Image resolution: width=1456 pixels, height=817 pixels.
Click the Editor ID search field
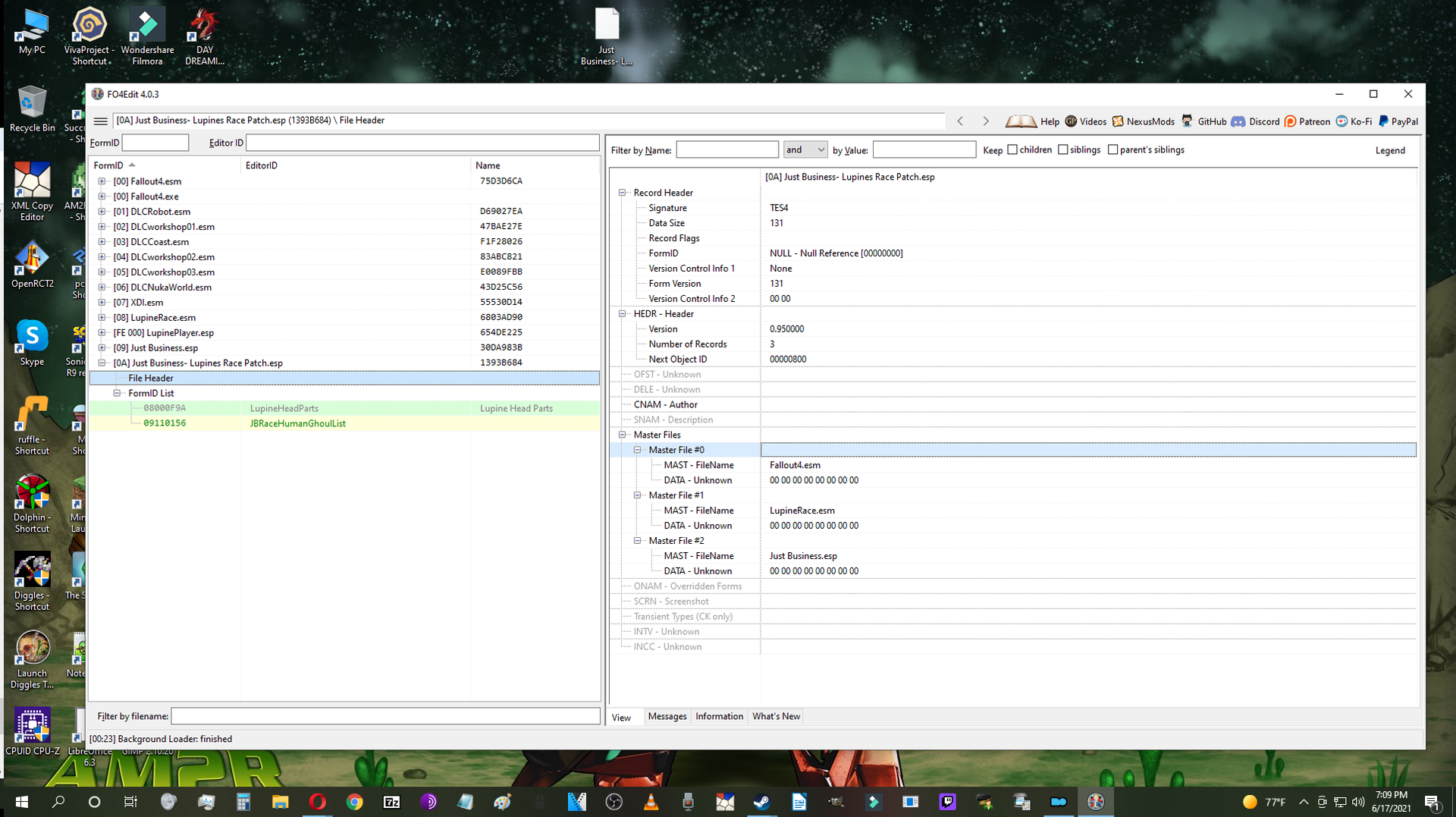[x=422, y=143]
